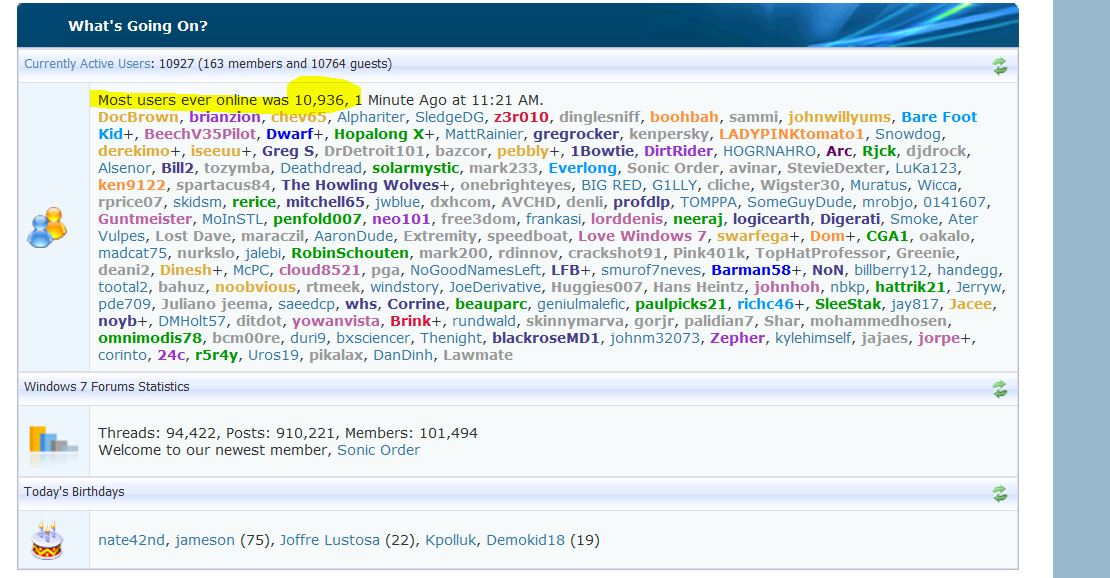Click the Windows 7 Forums Statistics header
Viewport: 1110px width, 578px height.
[107, 387]
